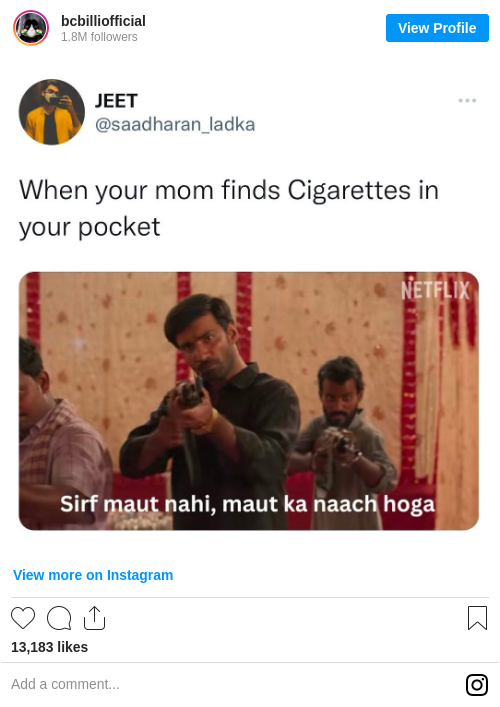Viewport: 500px width, 707px height.
Task: Click the View Profile button
Action: point(437,28)
